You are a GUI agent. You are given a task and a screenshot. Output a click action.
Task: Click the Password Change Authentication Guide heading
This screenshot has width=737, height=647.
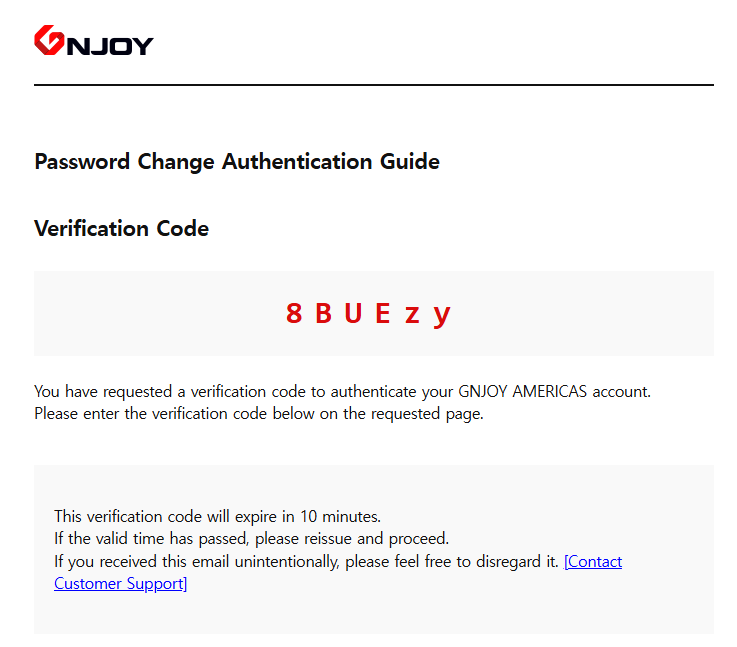pos(237,162)
